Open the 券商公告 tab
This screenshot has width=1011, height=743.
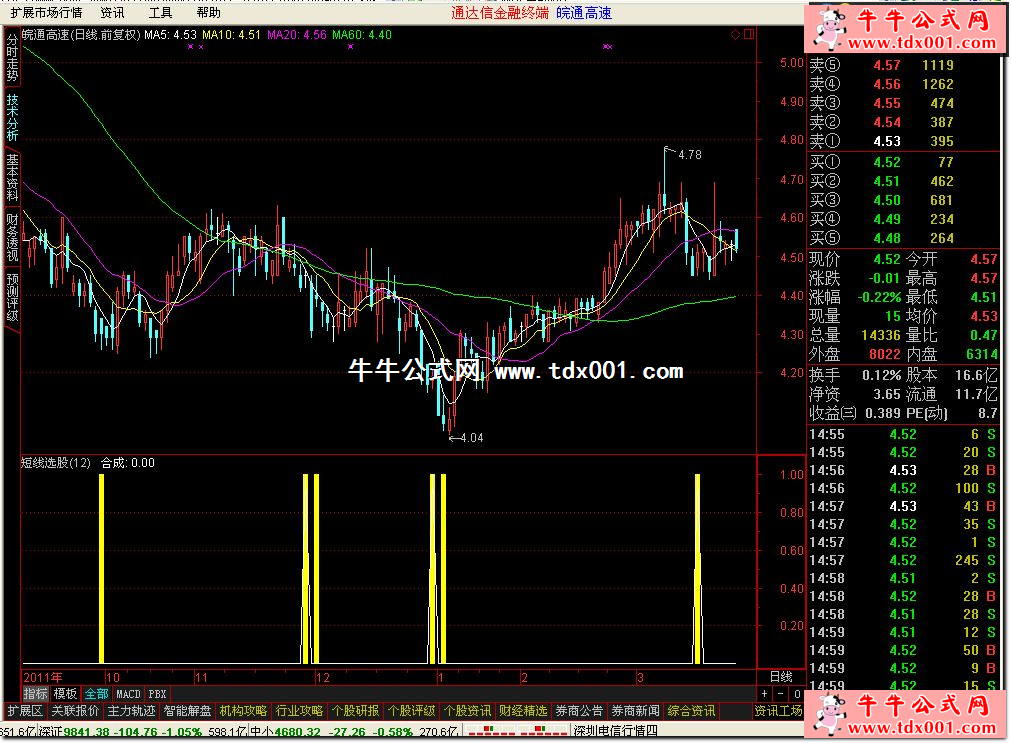pos(579,711)
